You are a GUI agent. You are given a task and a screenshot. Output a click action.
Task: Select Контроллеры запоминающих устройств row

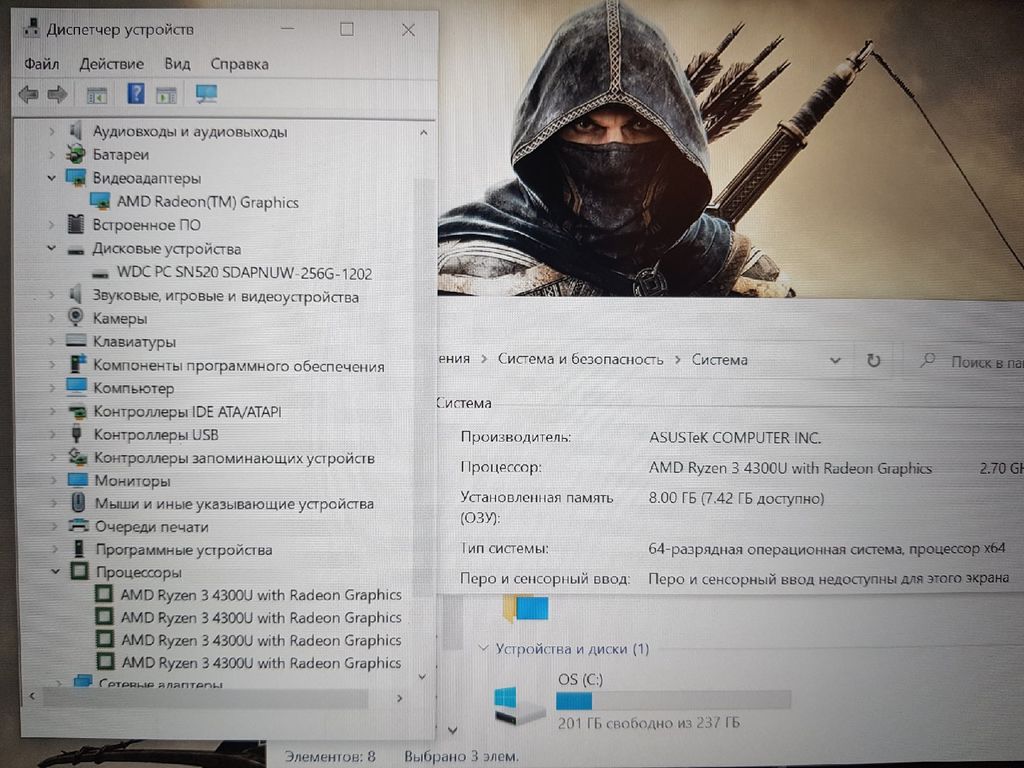tap(234, 458)
